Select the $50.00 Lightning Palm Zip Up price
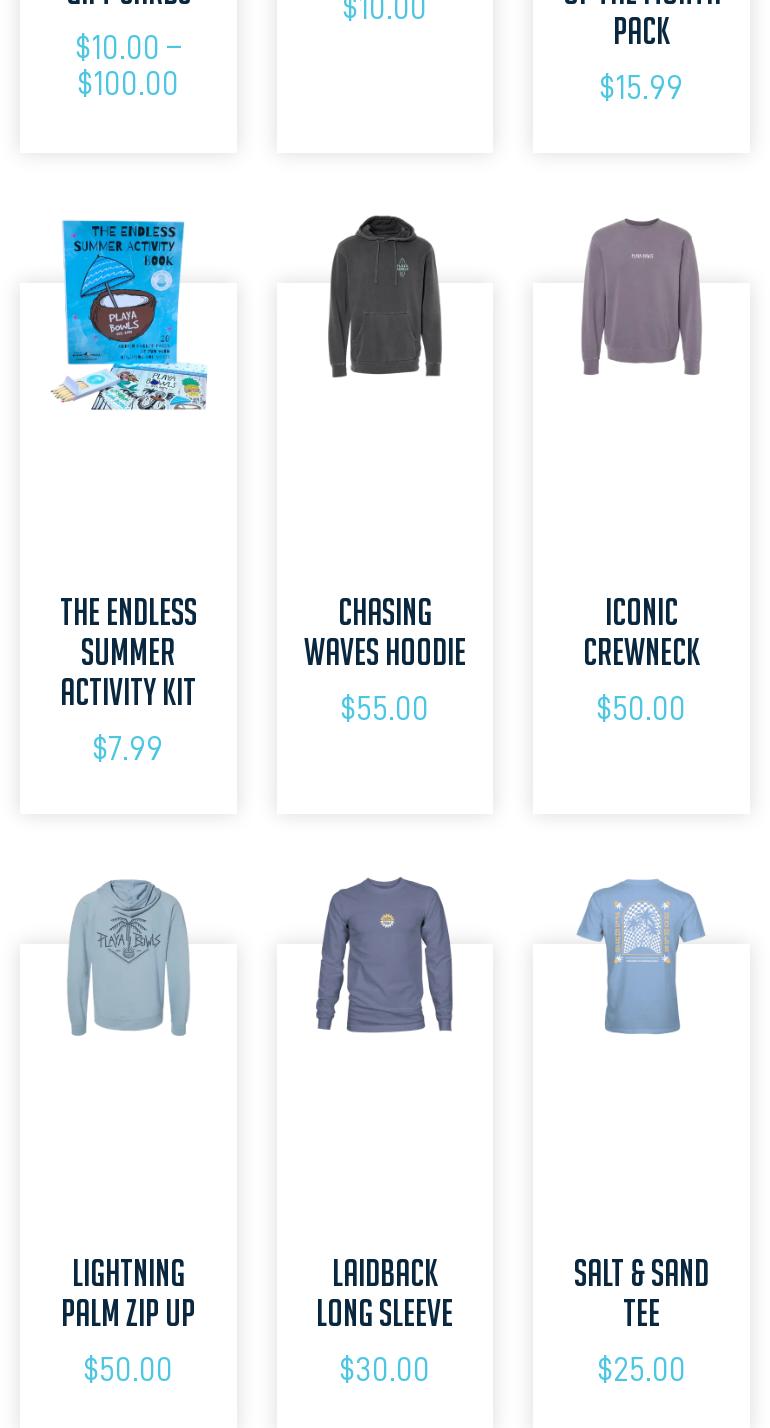Image resolution: width=770 pixels, height=1428 pixels. coord(128,1369)
